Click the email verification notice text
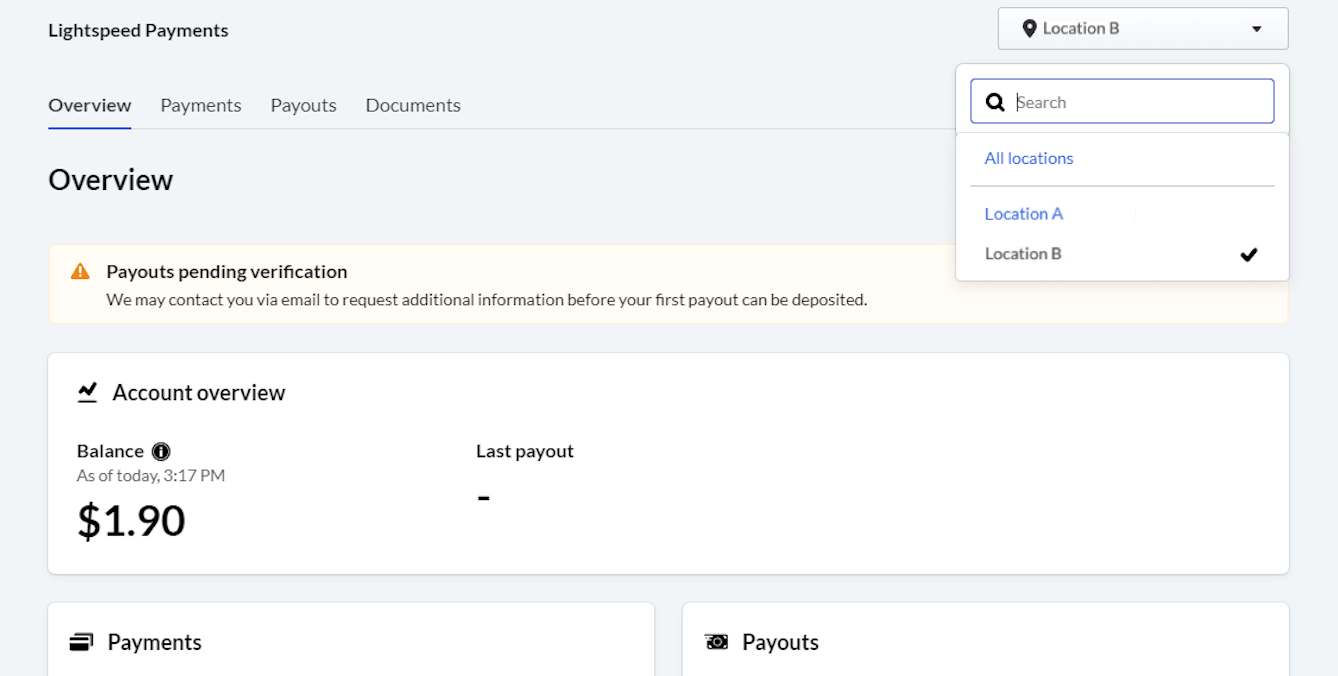Viewport: 1338px width, 676px height. (x=487, y=299)
